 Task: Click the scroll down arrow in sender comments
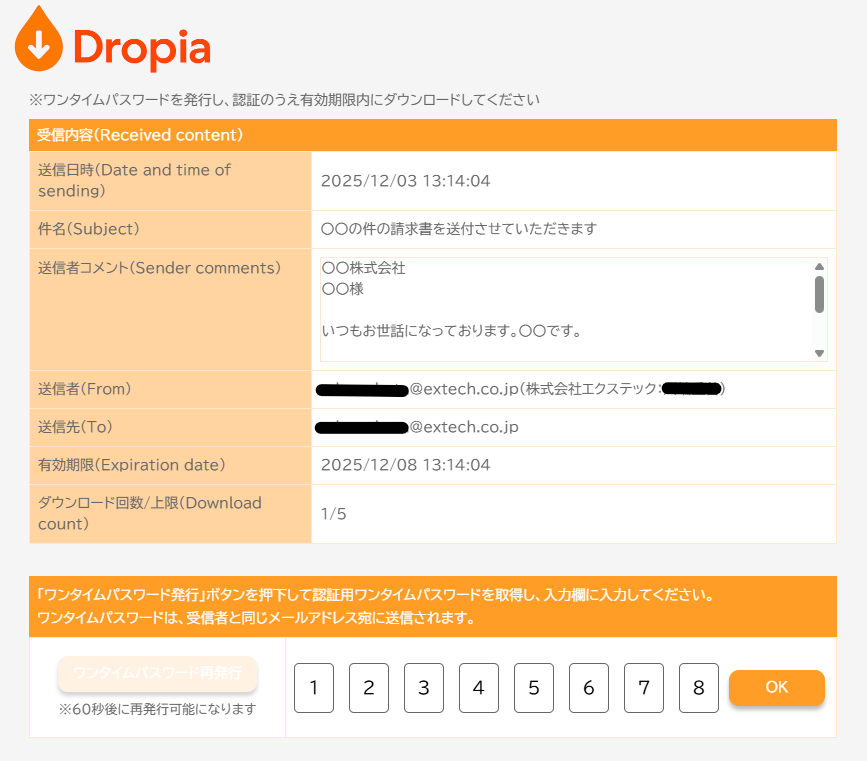819,353
